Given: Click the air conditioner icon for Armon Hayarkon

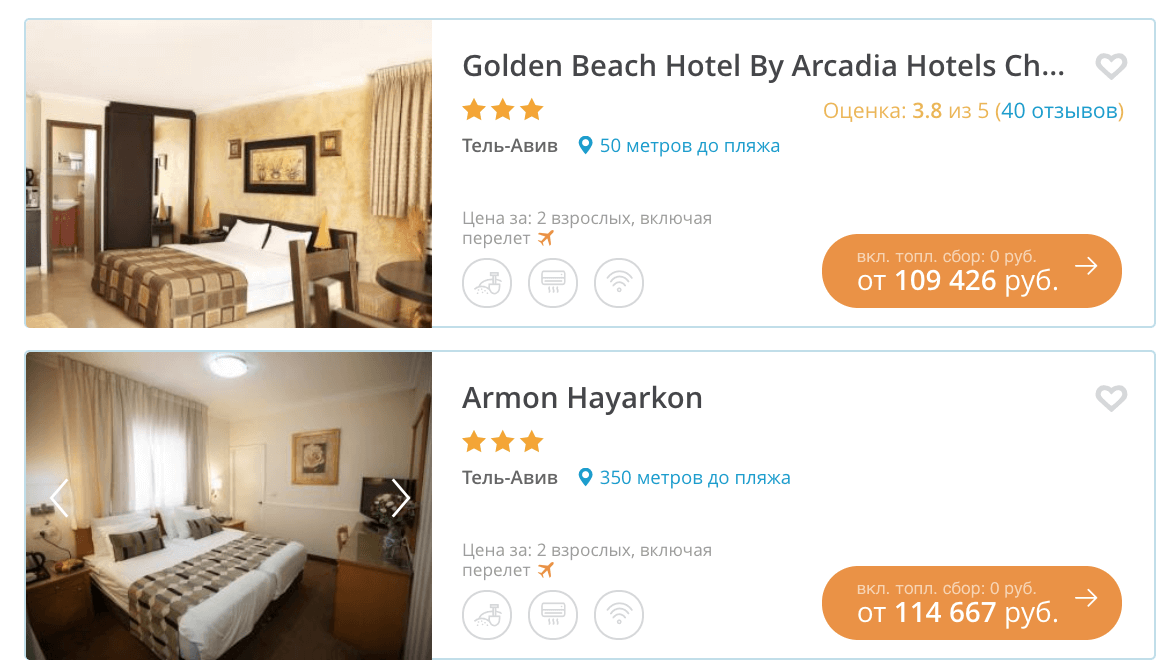Looking at the screenshot, I should point(553,615).
